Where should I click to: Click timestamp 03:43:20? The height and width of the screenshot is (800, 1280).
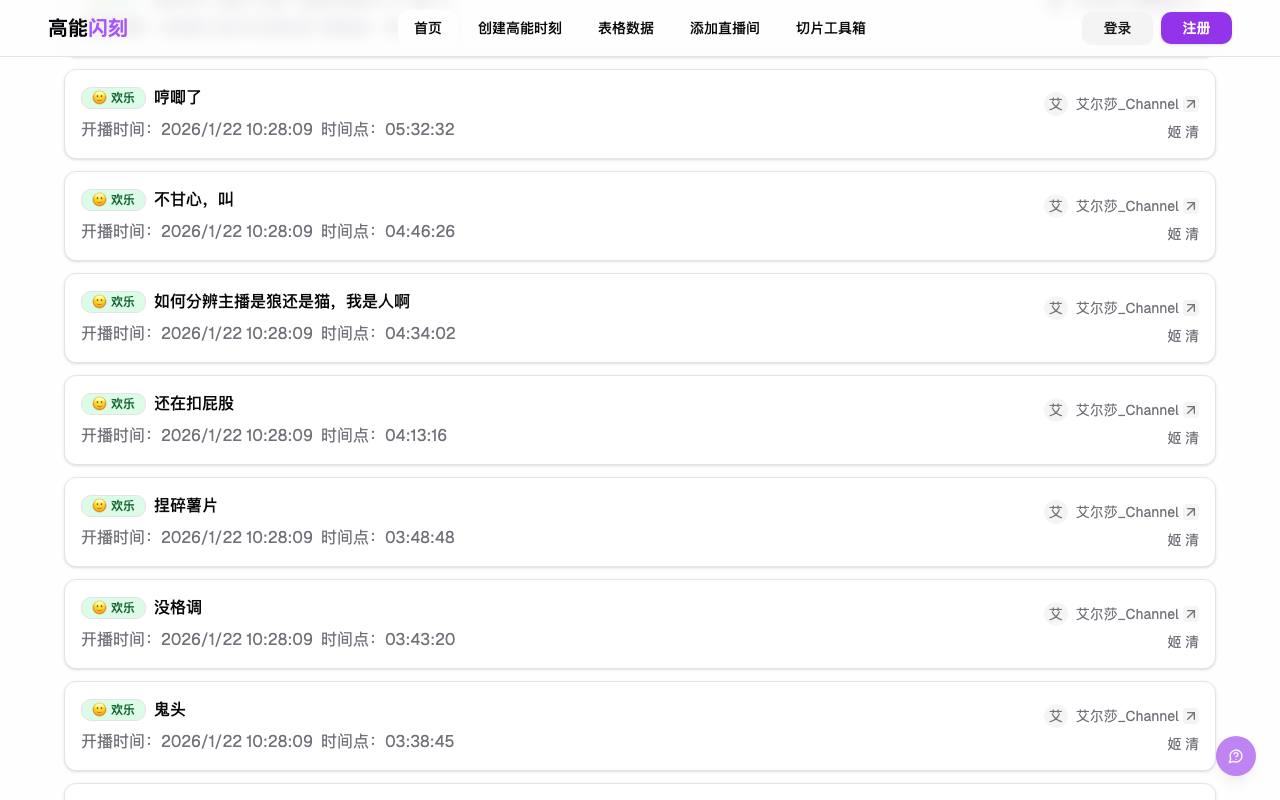pyautogui.click(x=420, y=639)
